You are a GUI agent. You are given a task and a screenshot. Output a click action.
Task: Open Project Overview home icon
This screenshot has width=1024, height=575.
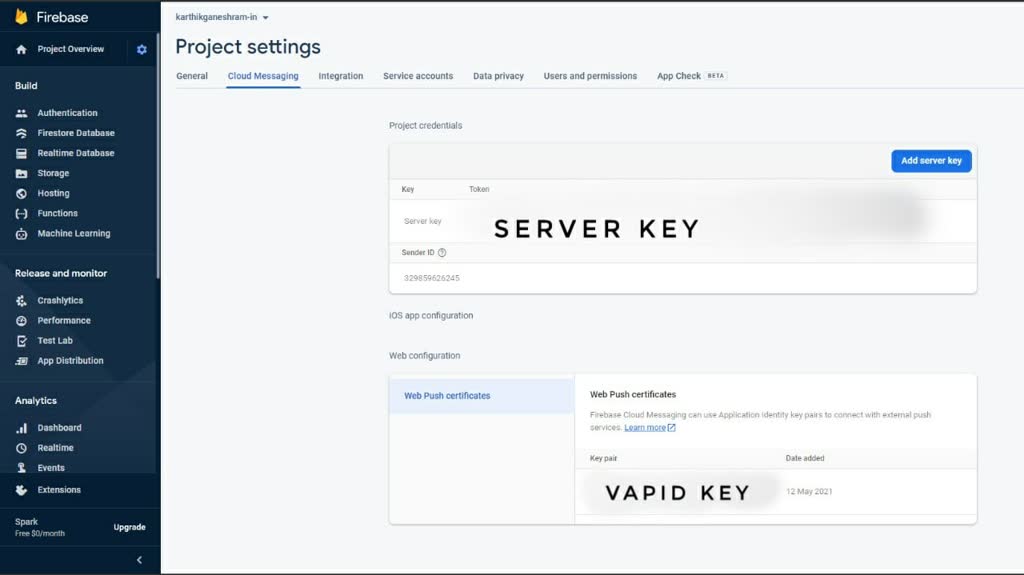tap(22, 50)
